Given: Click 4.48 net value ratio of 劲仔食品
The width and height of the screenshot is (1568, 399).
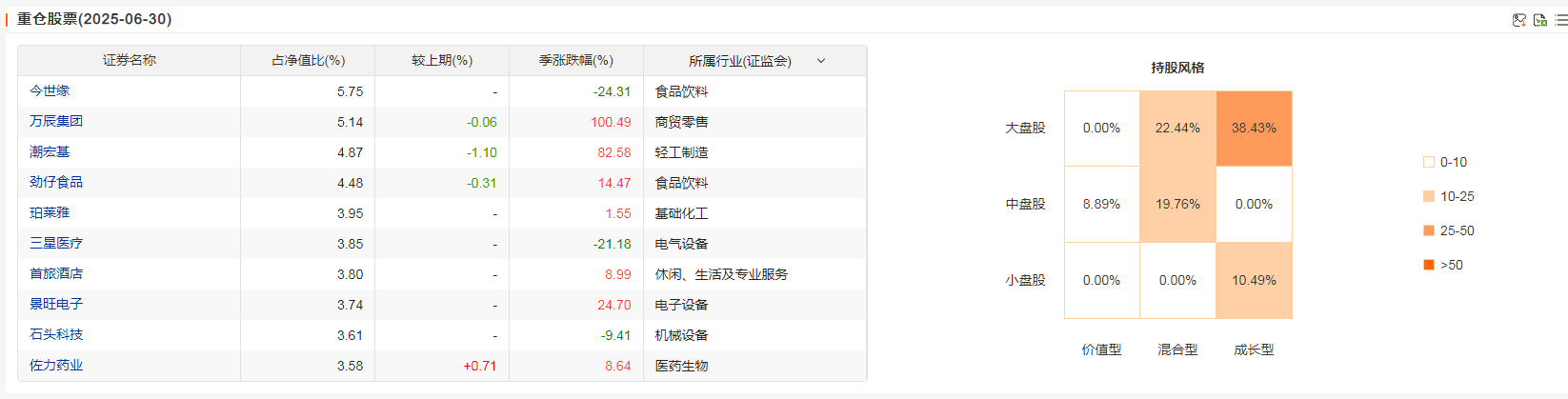Looking at the screenshot, I should tap(350, 184).
